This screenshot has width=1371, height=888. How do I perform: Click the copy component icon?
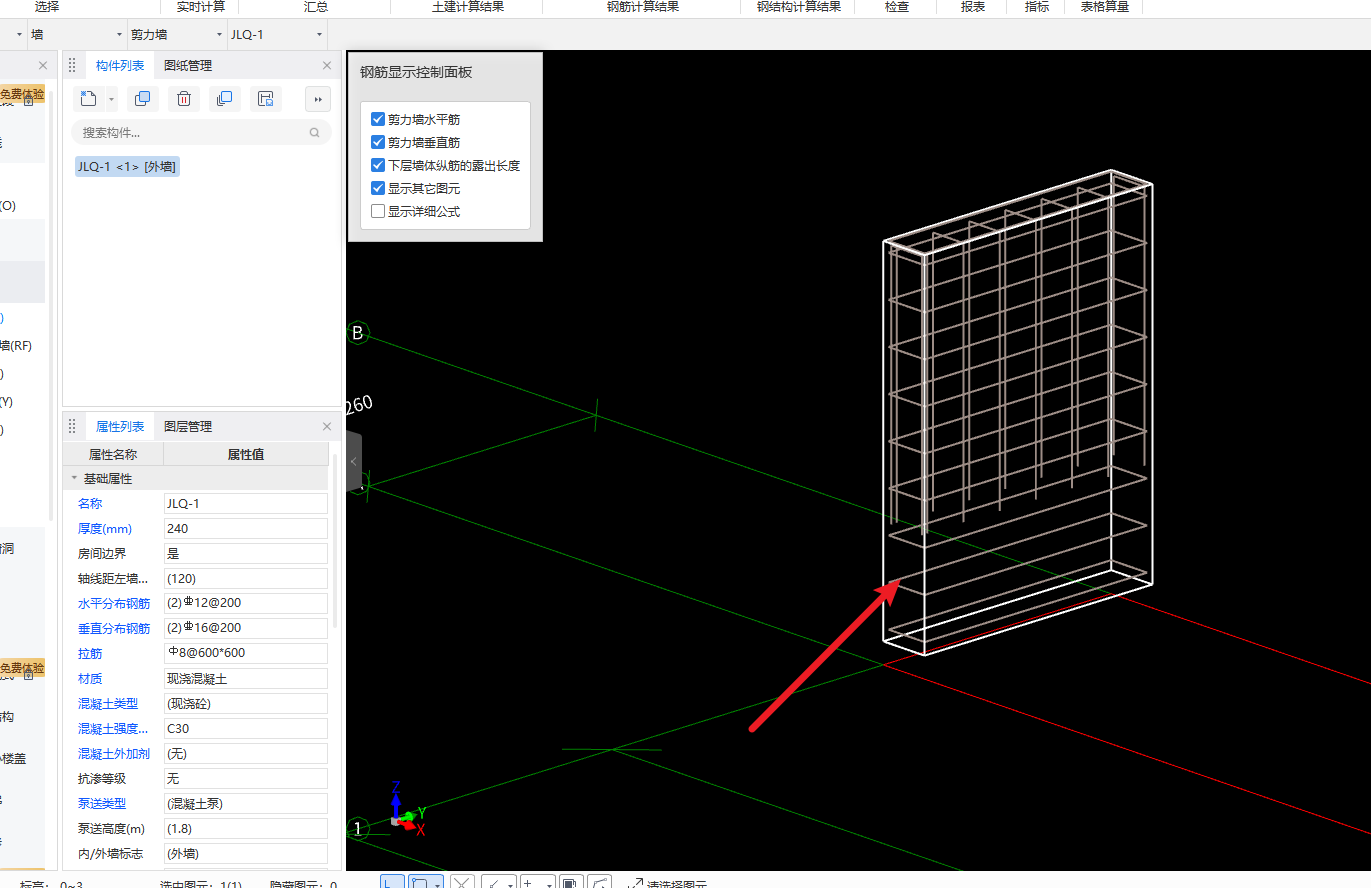pyautogui.click(x=143, y=98)
